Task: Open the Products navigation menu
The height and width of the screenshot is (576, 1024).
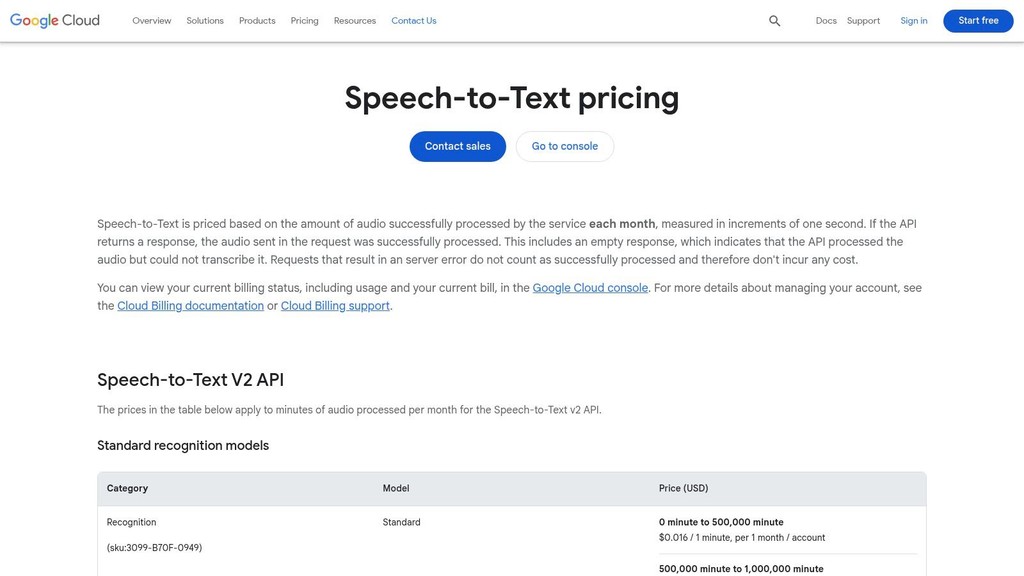Action: 256,20
